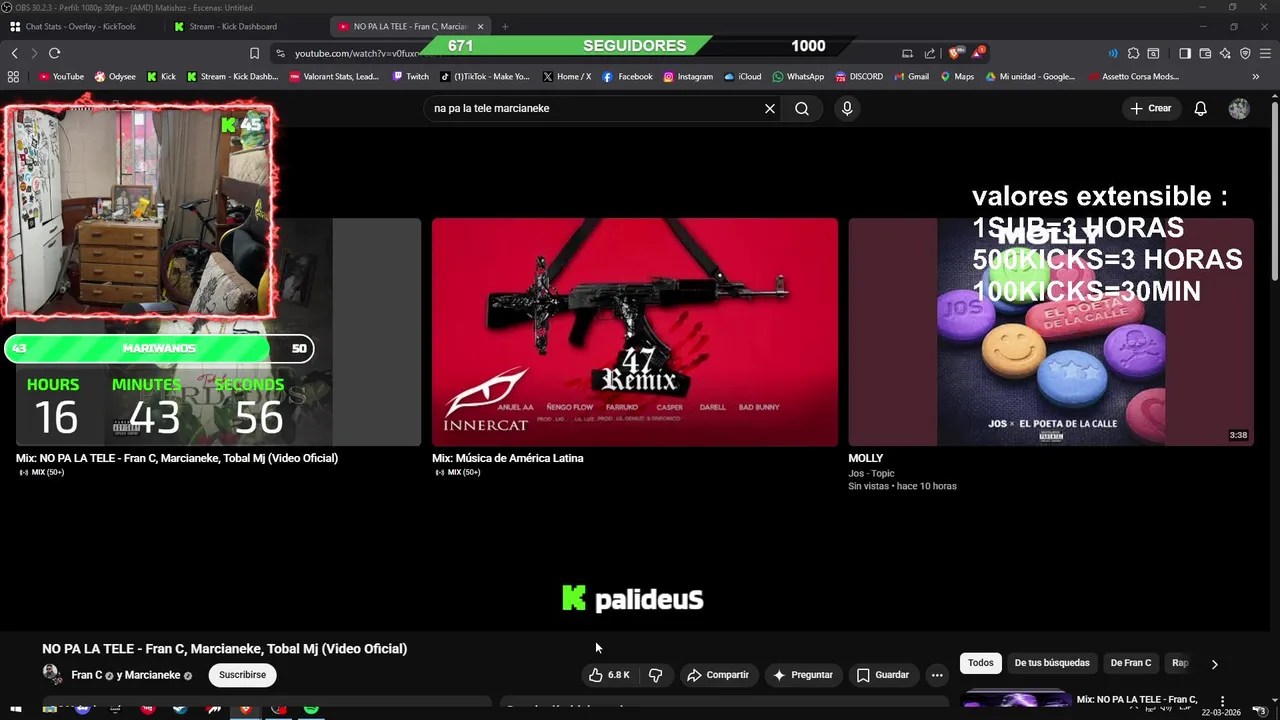This screenshot has height=720, width=1280.
Task: Toggle the browser sidebar panel icon
Action: tap(1185, 53)
